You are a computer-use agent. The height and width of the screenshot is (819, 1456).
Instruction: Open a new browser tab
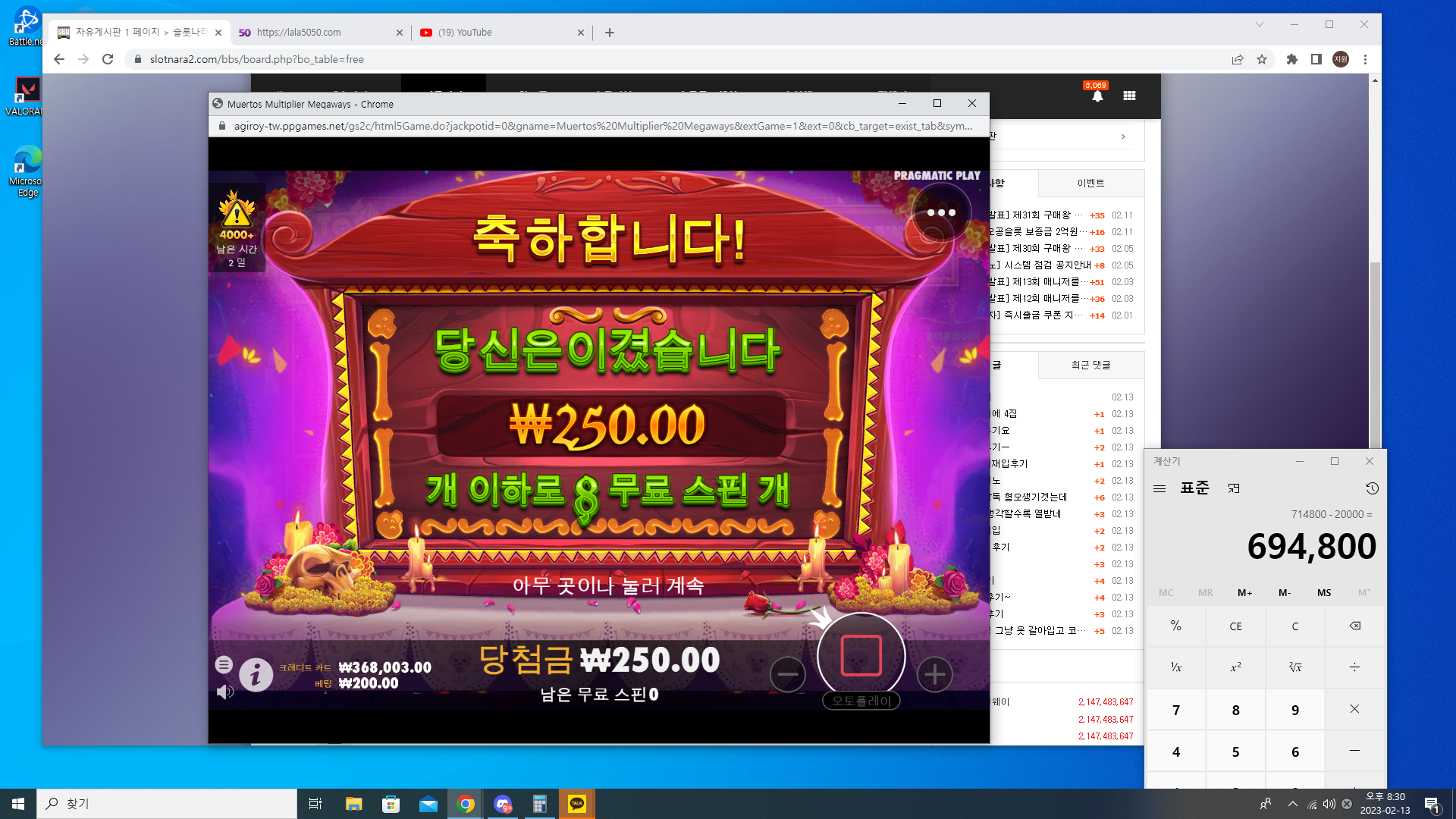click(610, 33)
